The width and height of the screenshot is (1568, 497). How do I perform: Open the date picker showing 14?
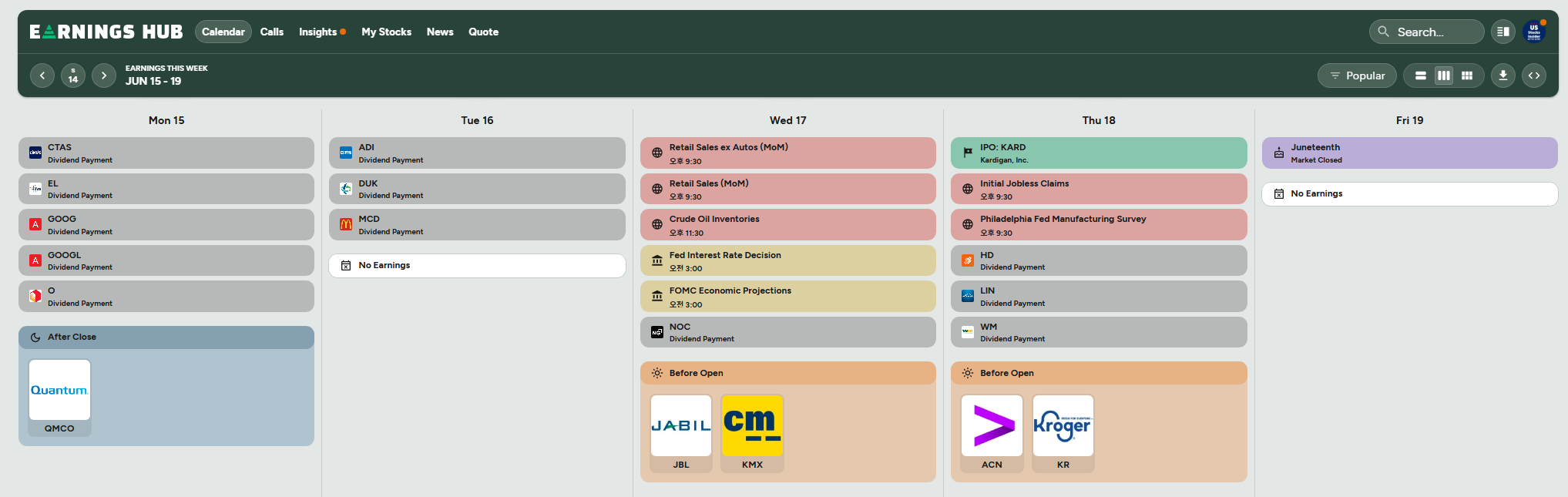pyautogui.click(x=73, y=76)
